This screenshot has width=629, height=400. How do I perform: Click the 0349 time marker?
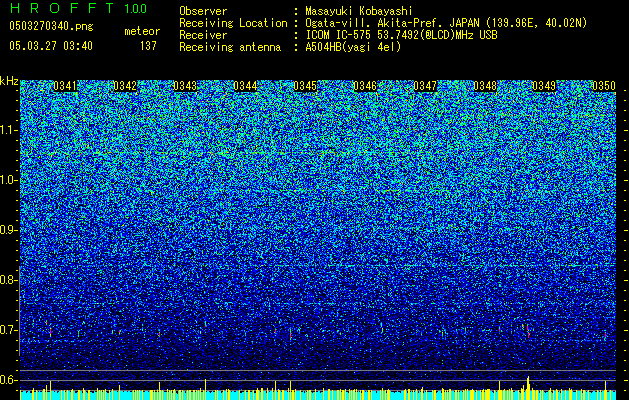click(544, 86)
